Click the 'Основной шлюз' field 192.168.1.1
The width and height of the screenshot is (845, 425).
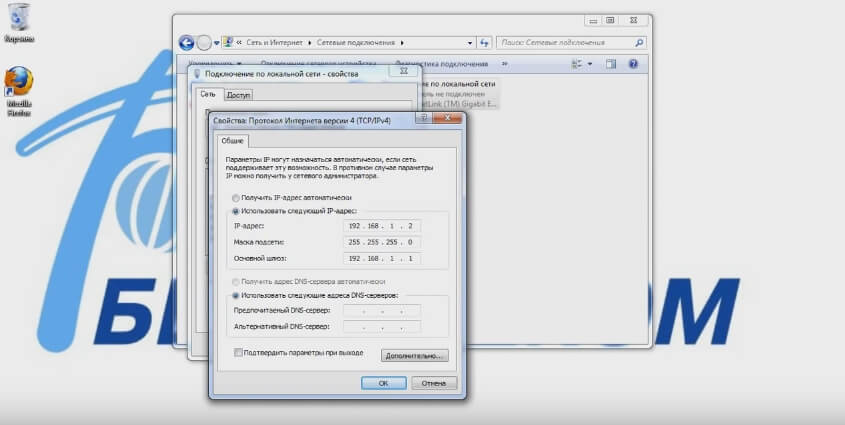pyautogui.click(x=382, y=259)
